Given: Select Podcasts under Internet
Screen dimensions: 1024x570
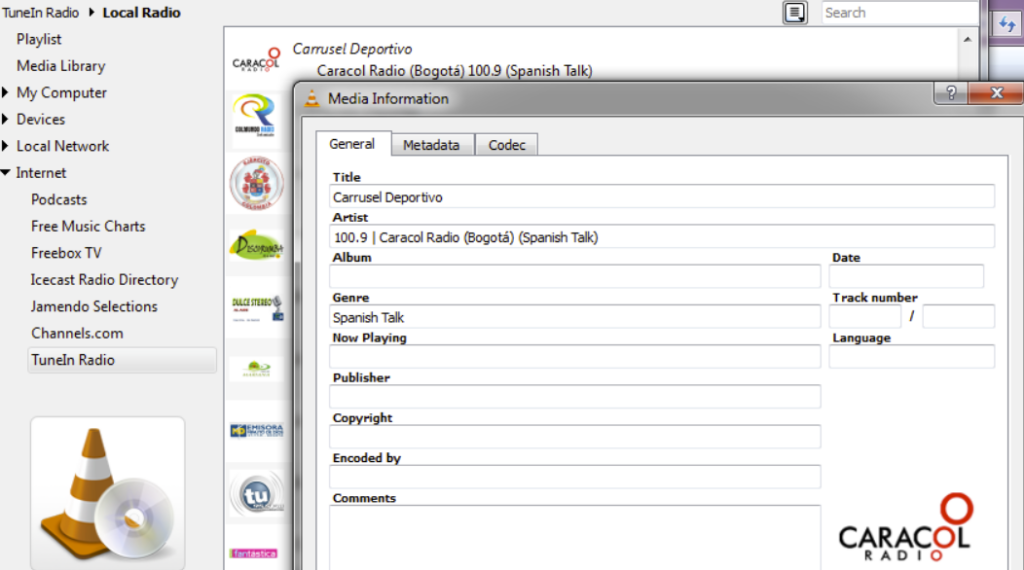Looking at the screenshot, I should click(x=59, y=200).
